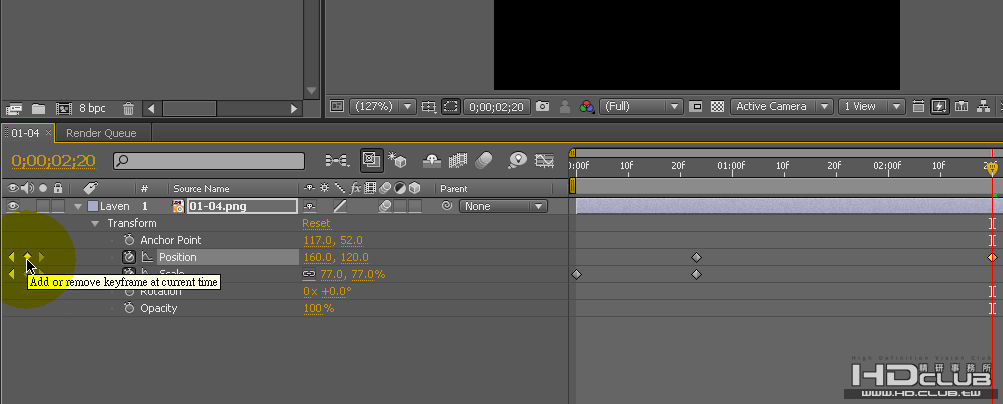Open the 127% magnification dropdown
1003x404 pixels.
[x=383, y=107]
